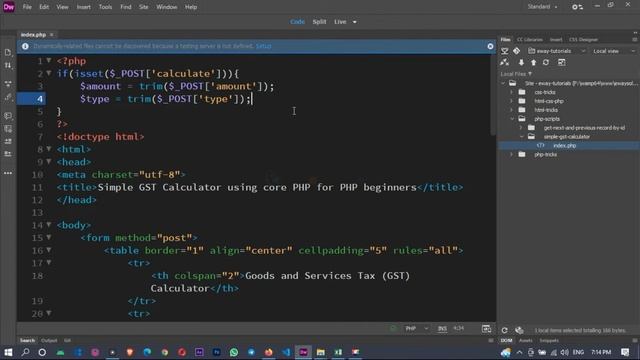The image size is (640, 360).
Task: Click the sync settings gear icon at top right
Action: pos(577,7)
